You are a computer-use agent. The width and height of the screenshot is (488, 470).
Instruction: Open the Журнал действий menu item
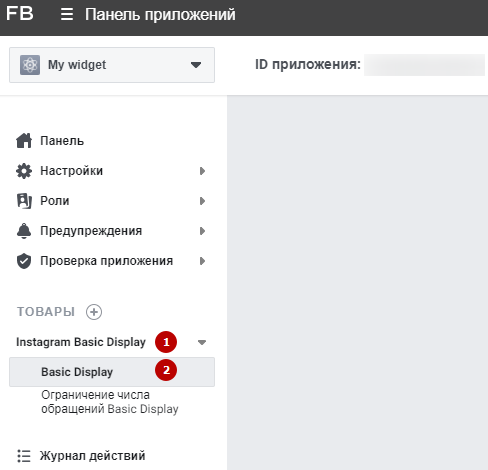pos(93,456)
